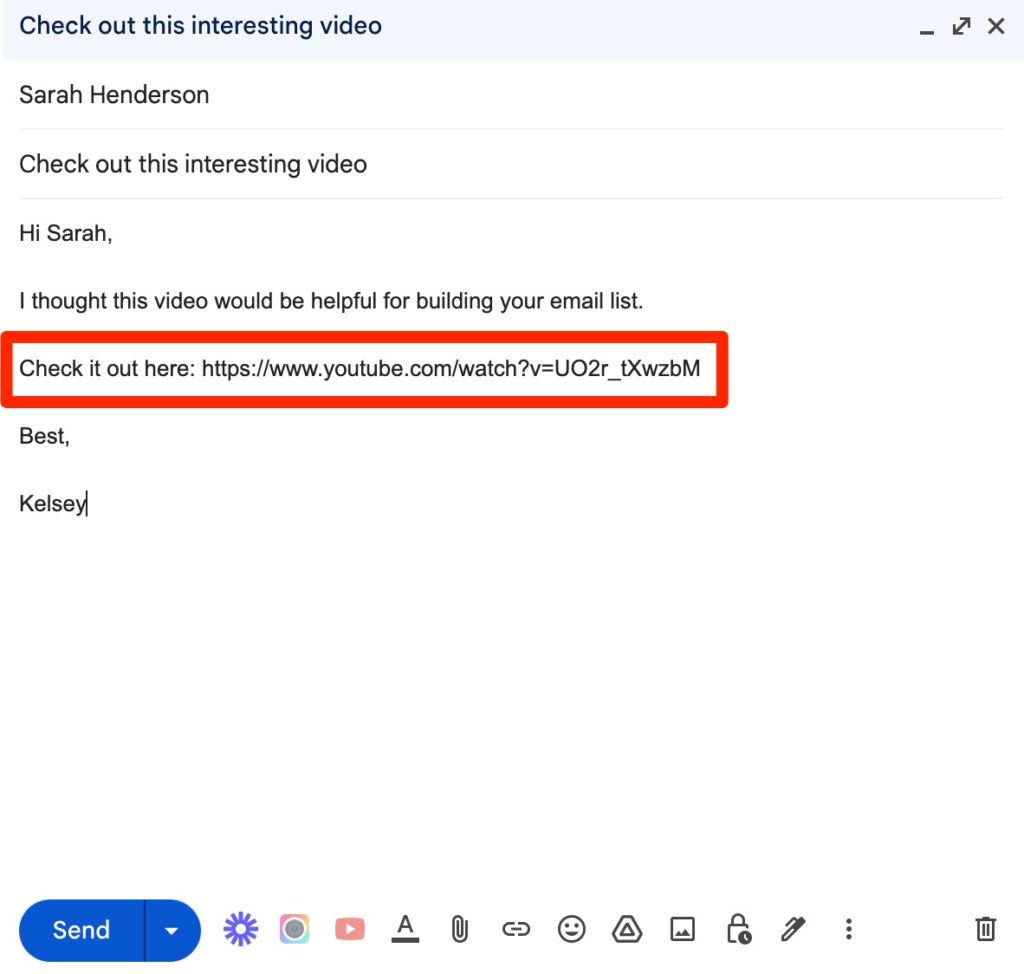
Task: Insert a hyperlink
Action: 516,929
